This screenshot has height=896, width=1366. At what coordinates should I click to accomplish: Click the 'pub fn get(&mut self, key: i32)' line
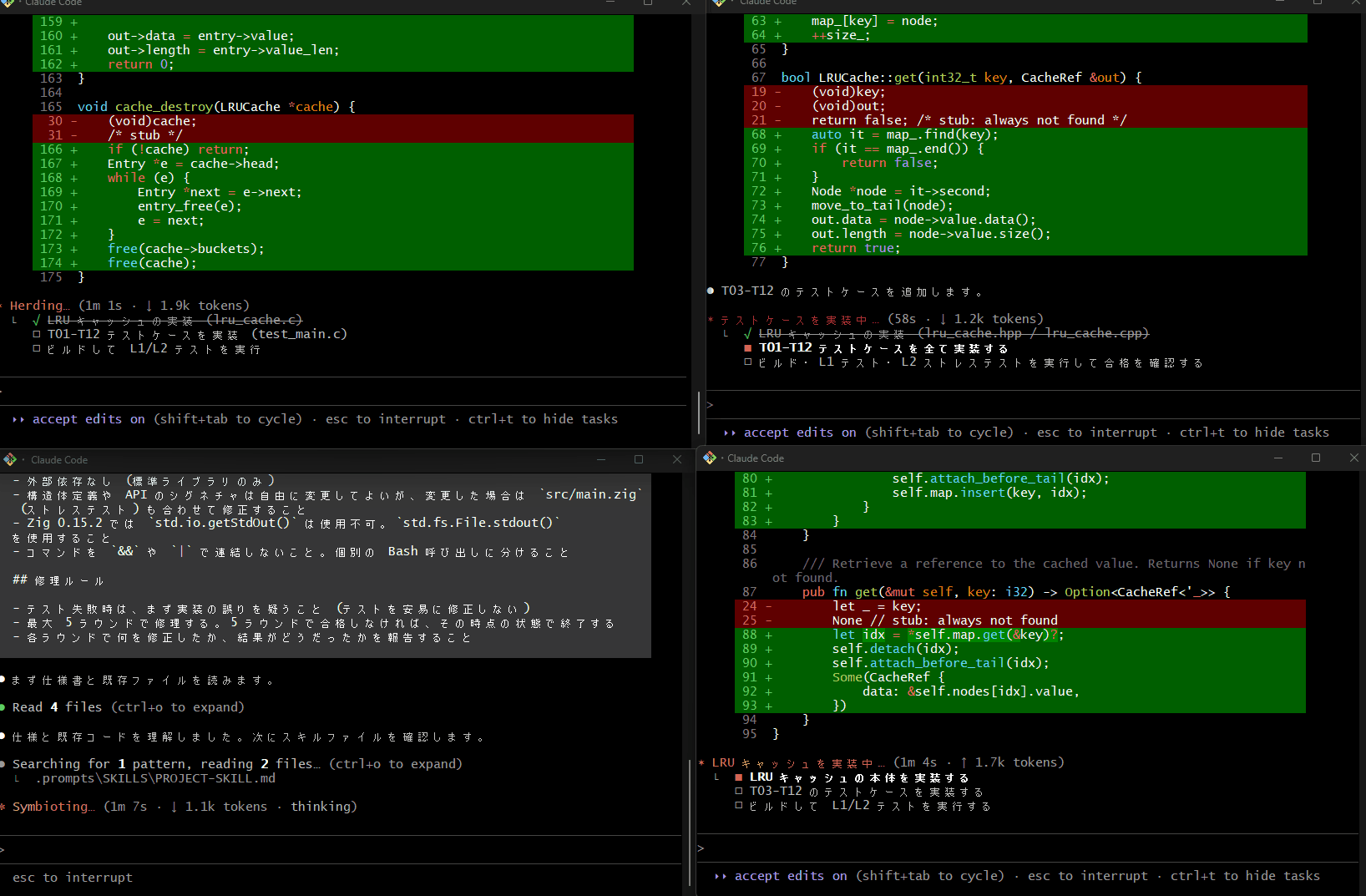tap(1016, 592)
